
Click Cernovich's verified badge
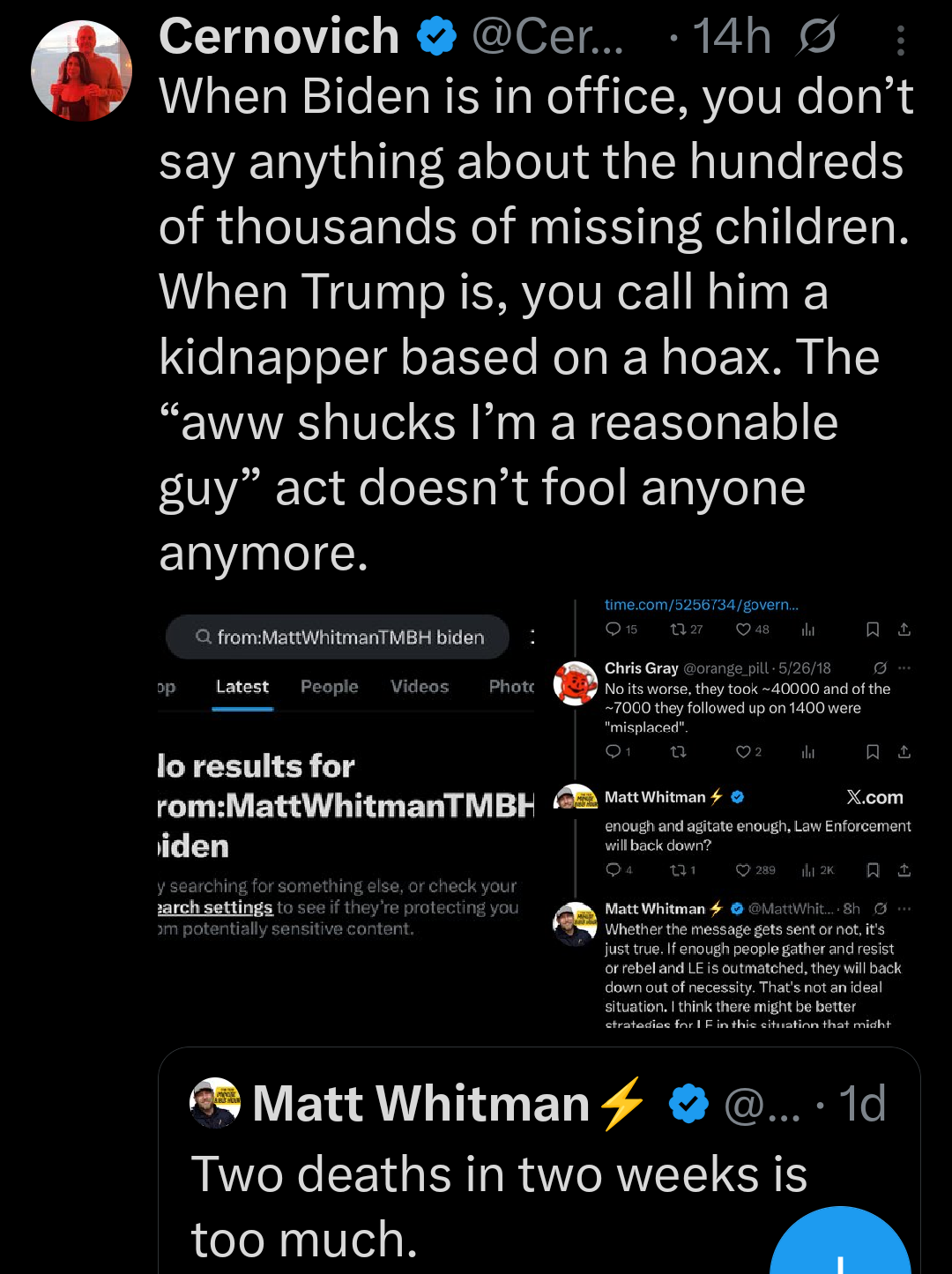point(437,36)
